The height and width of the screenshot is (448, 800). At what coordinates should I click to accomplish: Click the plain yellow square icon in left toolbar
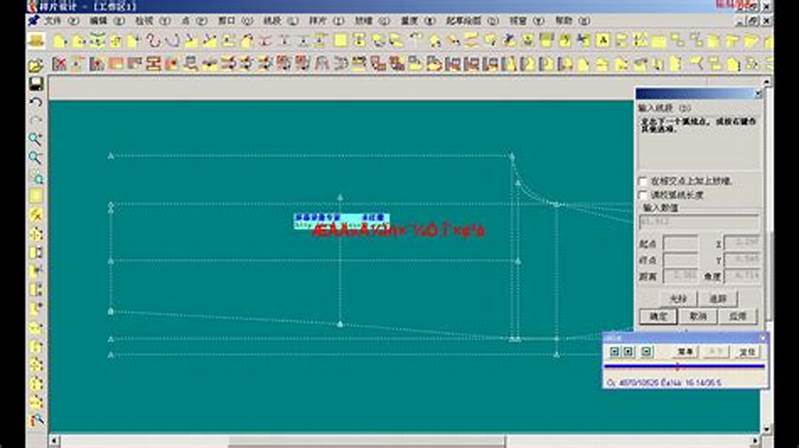click(36, 196)
